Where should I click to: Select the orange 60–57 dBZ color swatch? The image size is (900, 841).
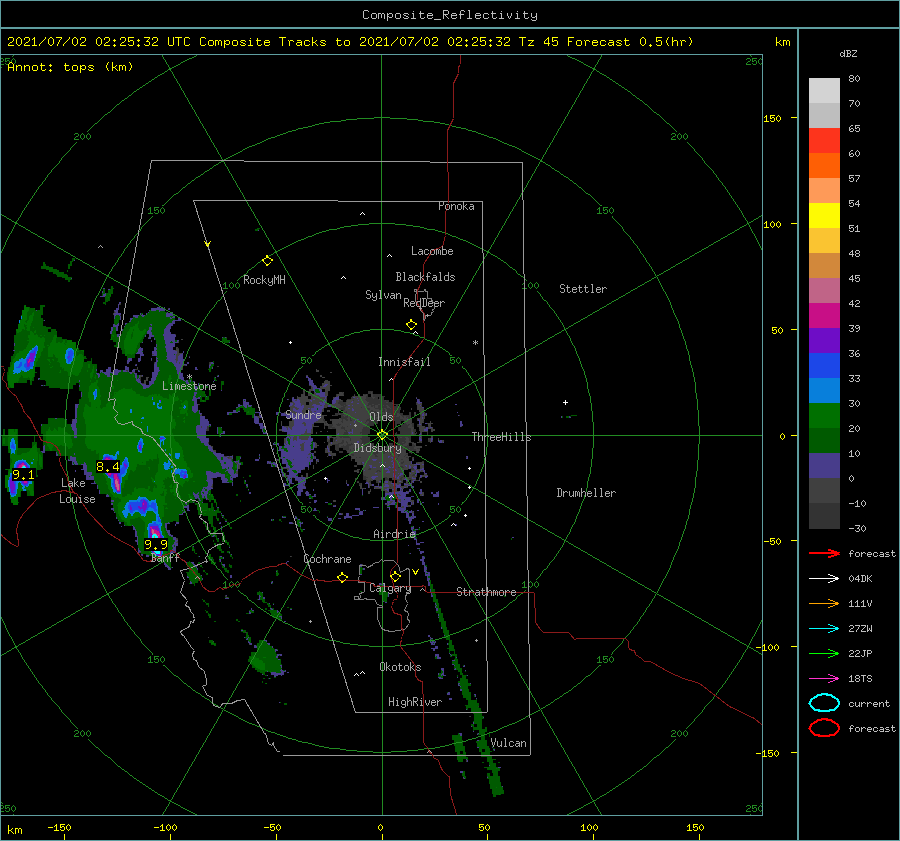(x=824, y=165)
